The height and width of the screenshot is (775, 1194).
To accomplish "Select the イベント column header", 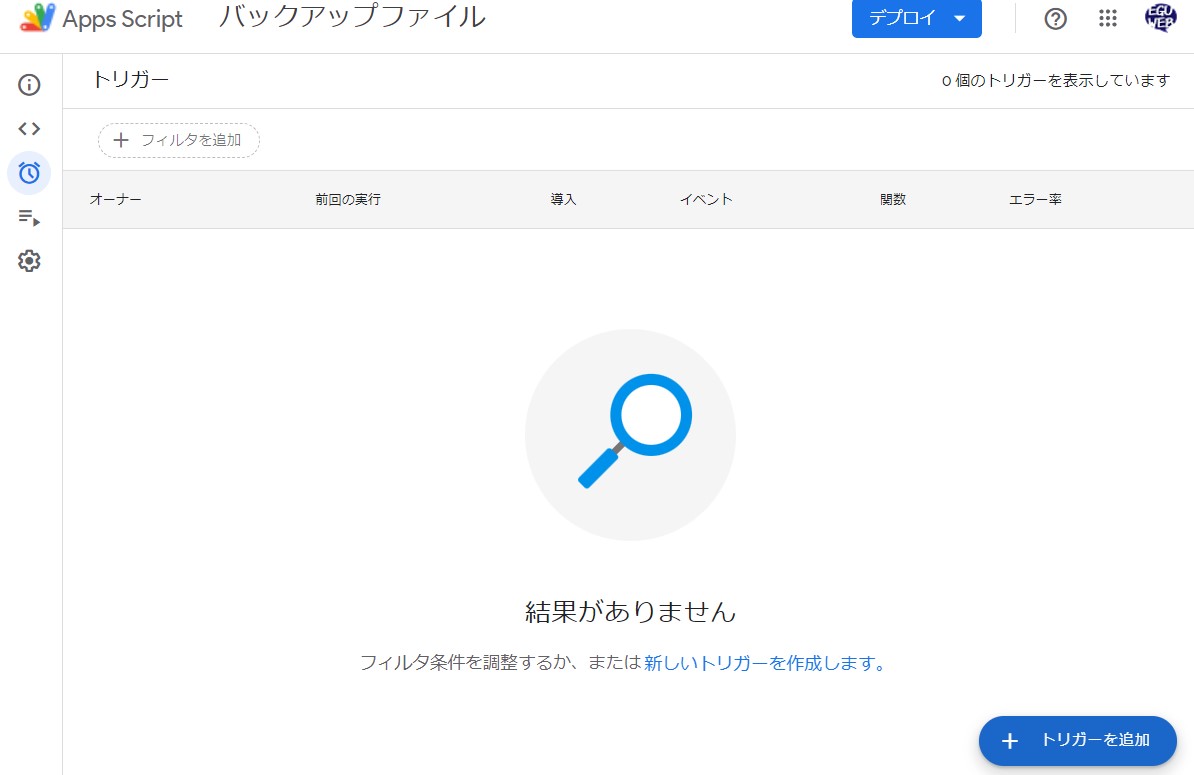I will coord(705,199).
